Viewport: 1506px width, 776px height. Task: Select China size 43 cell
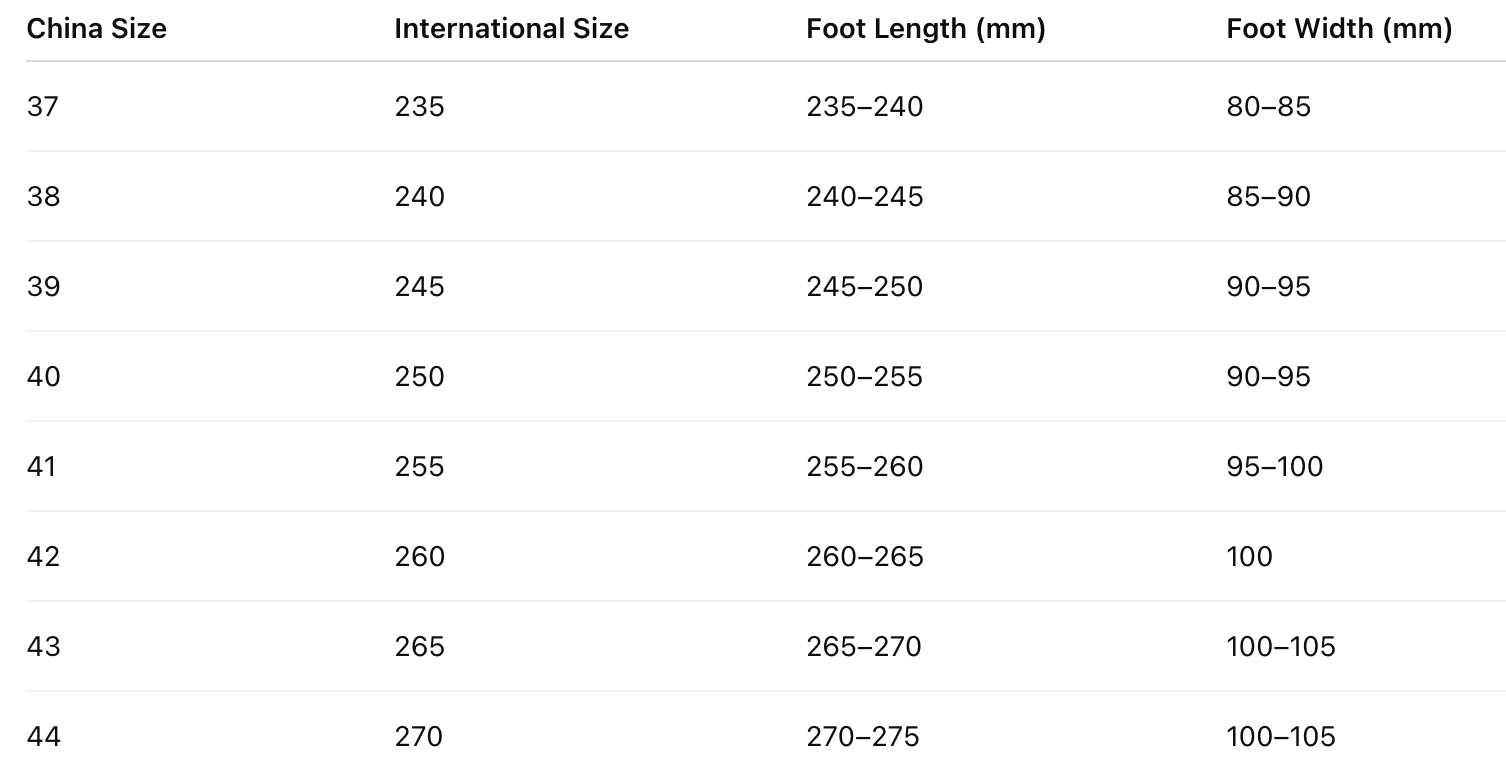(43, 647)
